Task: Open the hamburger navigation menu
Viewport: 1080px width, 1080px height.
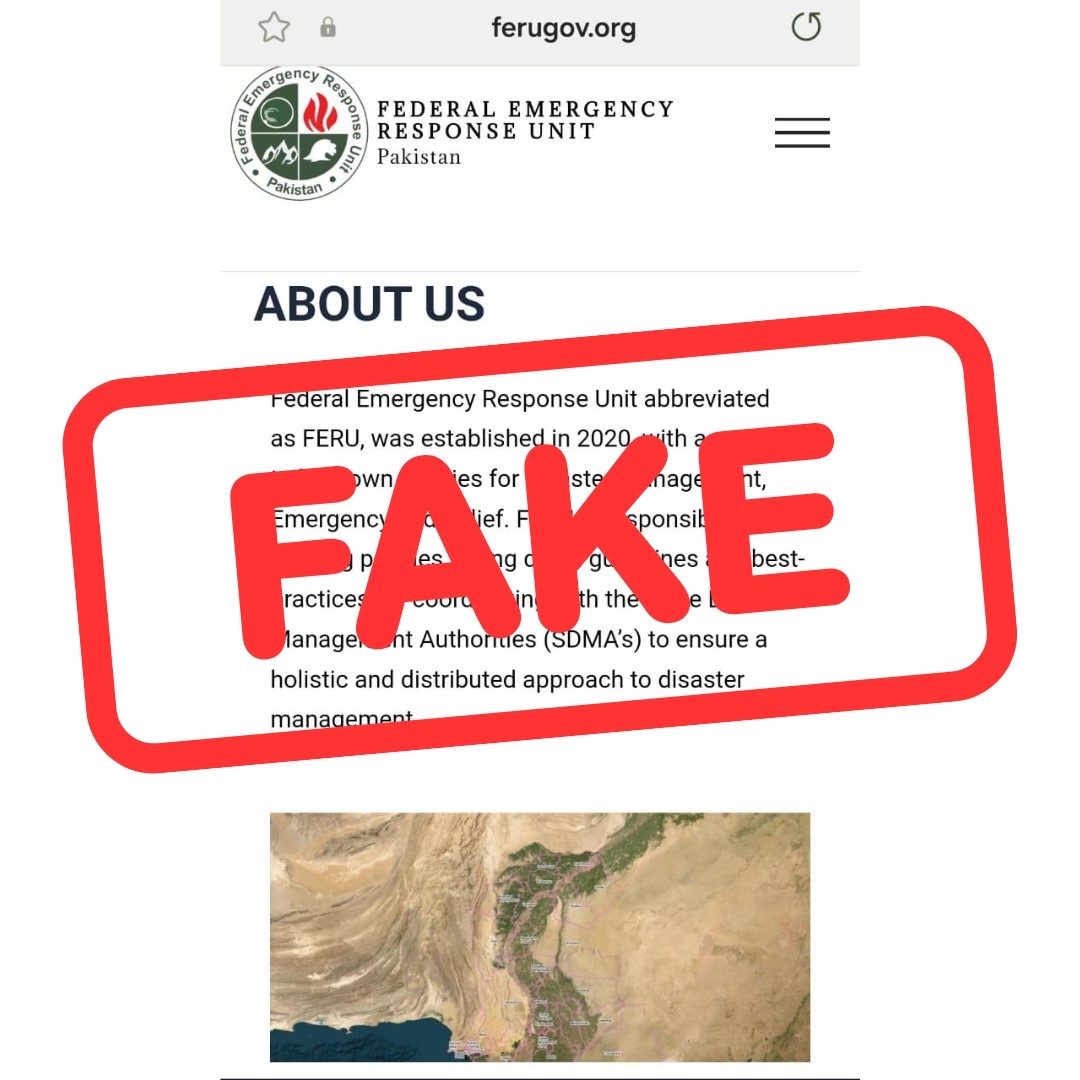Action: (802, 132)
